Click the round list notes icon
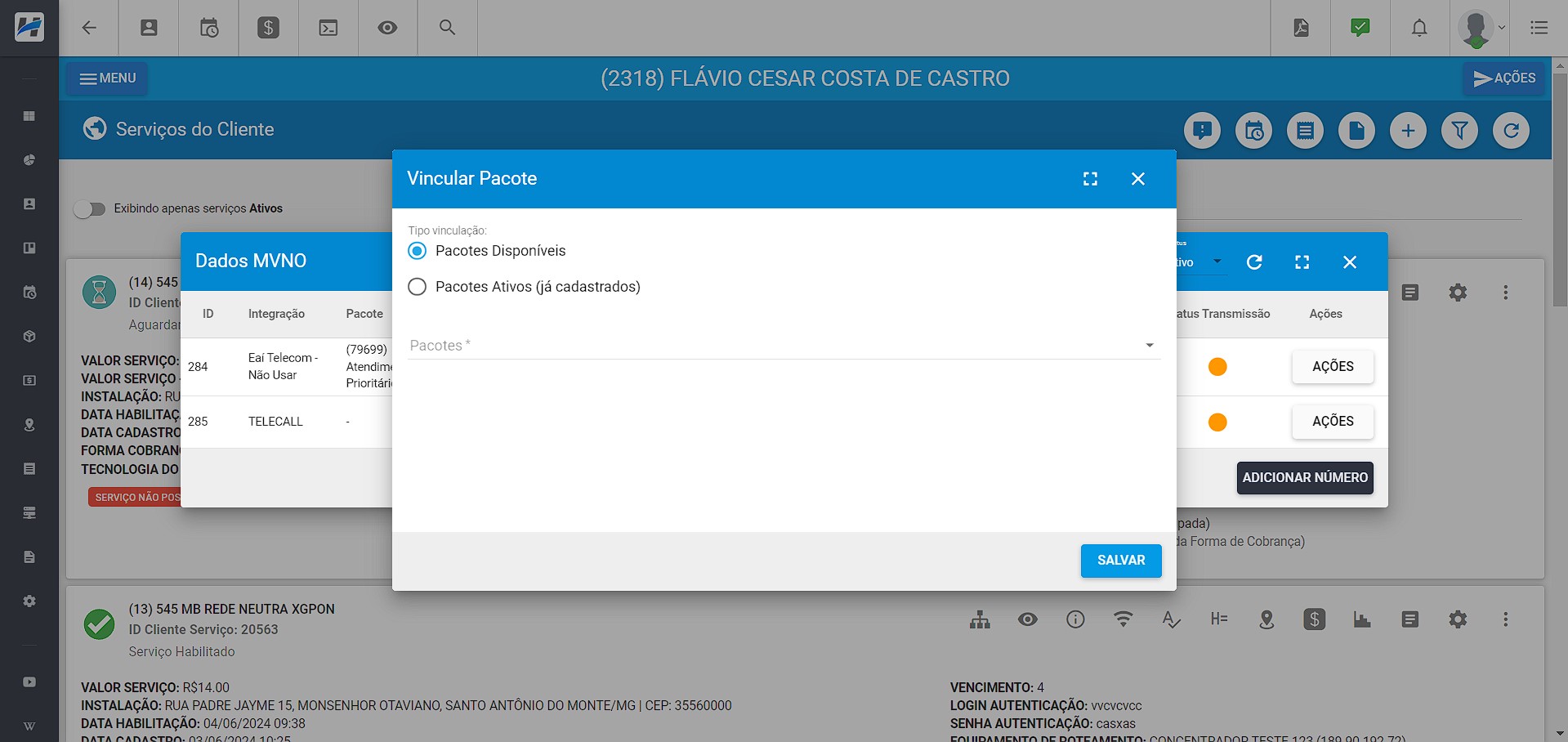Screen dimensions: 1568x742 pyautogui.click(x=1305, y=131)
